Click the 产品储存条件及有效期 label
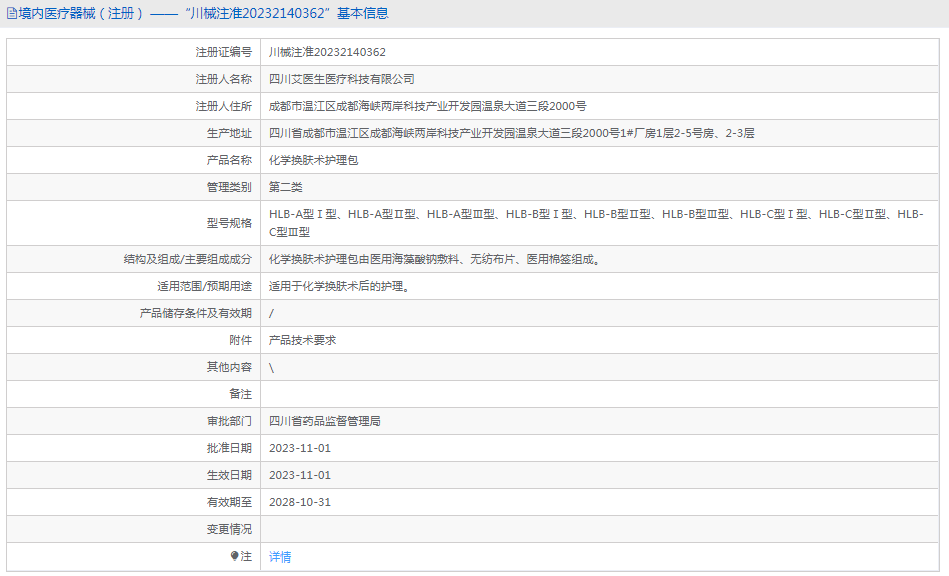This screenshot has width=949, height=576. coord(195,313)
